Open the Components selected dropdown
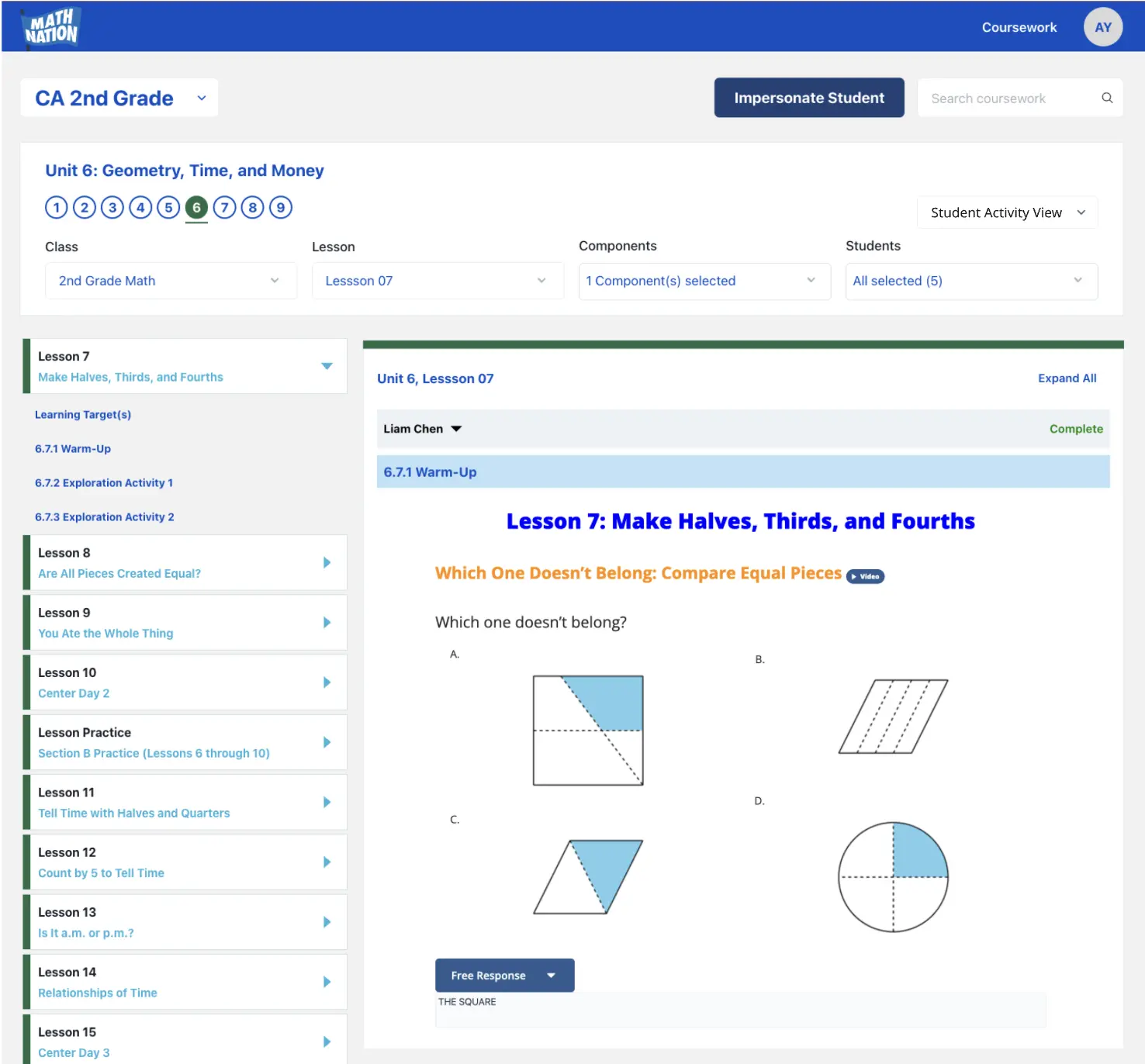Screen dimensions: 1145x1064 704,281
